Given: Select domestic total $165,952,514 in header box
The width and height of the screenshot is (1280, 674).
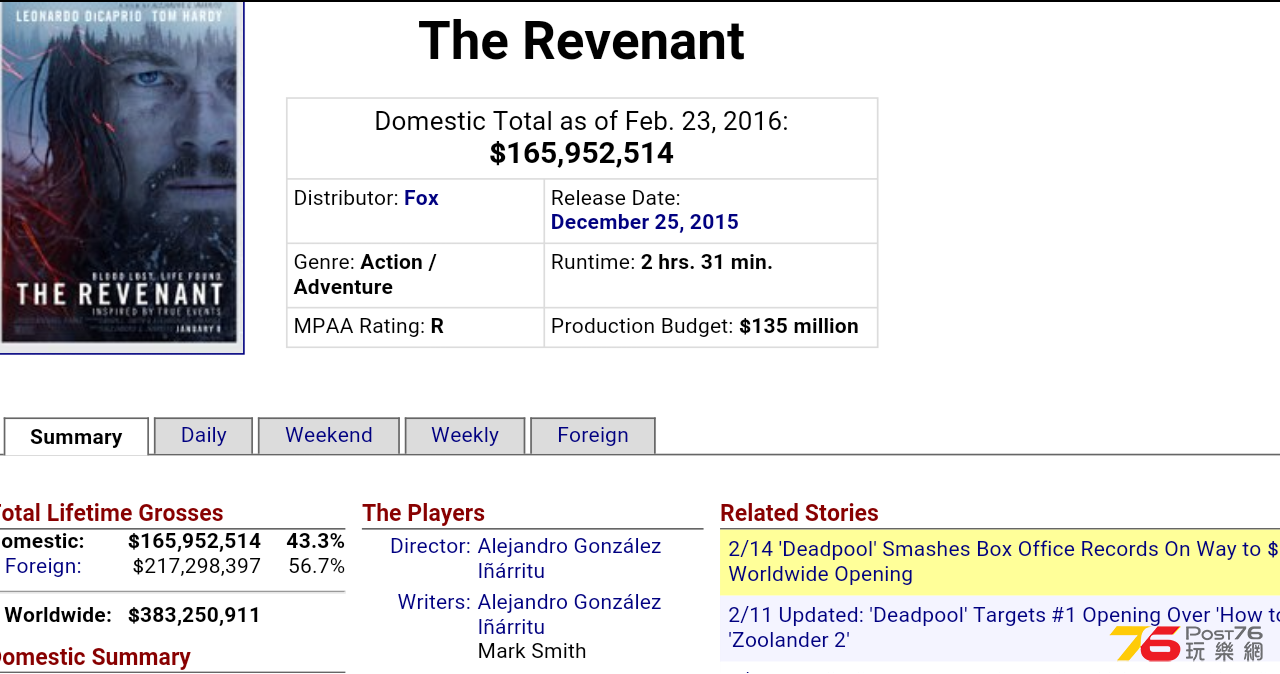Looking at the screenshot, I should pyautogui.click(x=581, y=153).
